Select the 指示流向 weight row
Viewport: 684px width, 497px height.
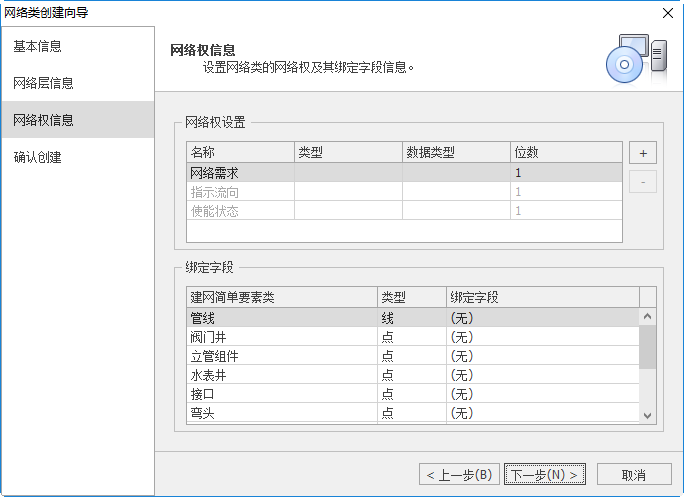240,192
